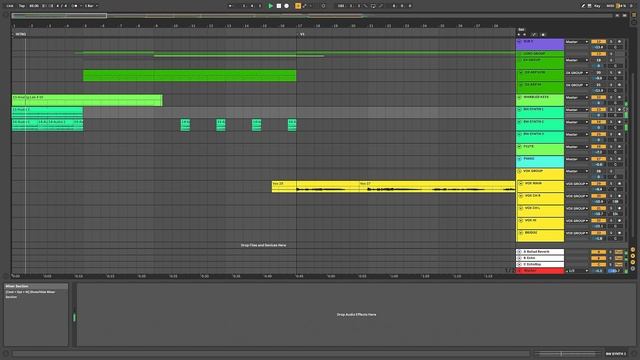640x360 pixels.
Task: Start playback with the Play button
Action: click(x=270, y=6)
